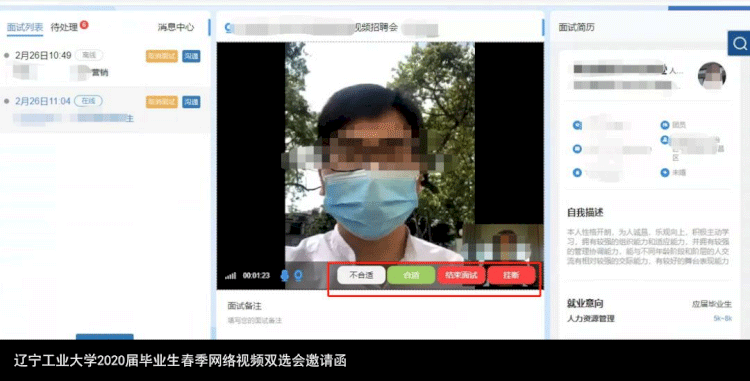Screen dimensions: 750x381
Task: Click the small self-view video thumbnail
Action: click(502, 244)
